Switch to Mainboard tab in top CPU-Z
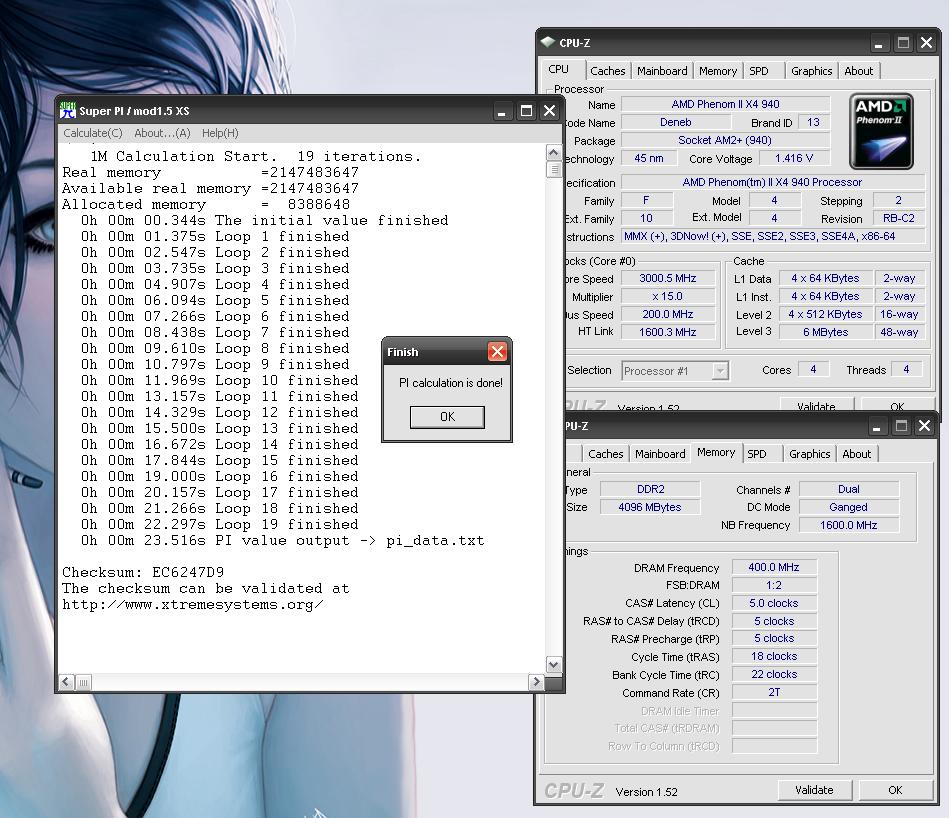Viewport: 949px width, 818px height. point(662,71)
